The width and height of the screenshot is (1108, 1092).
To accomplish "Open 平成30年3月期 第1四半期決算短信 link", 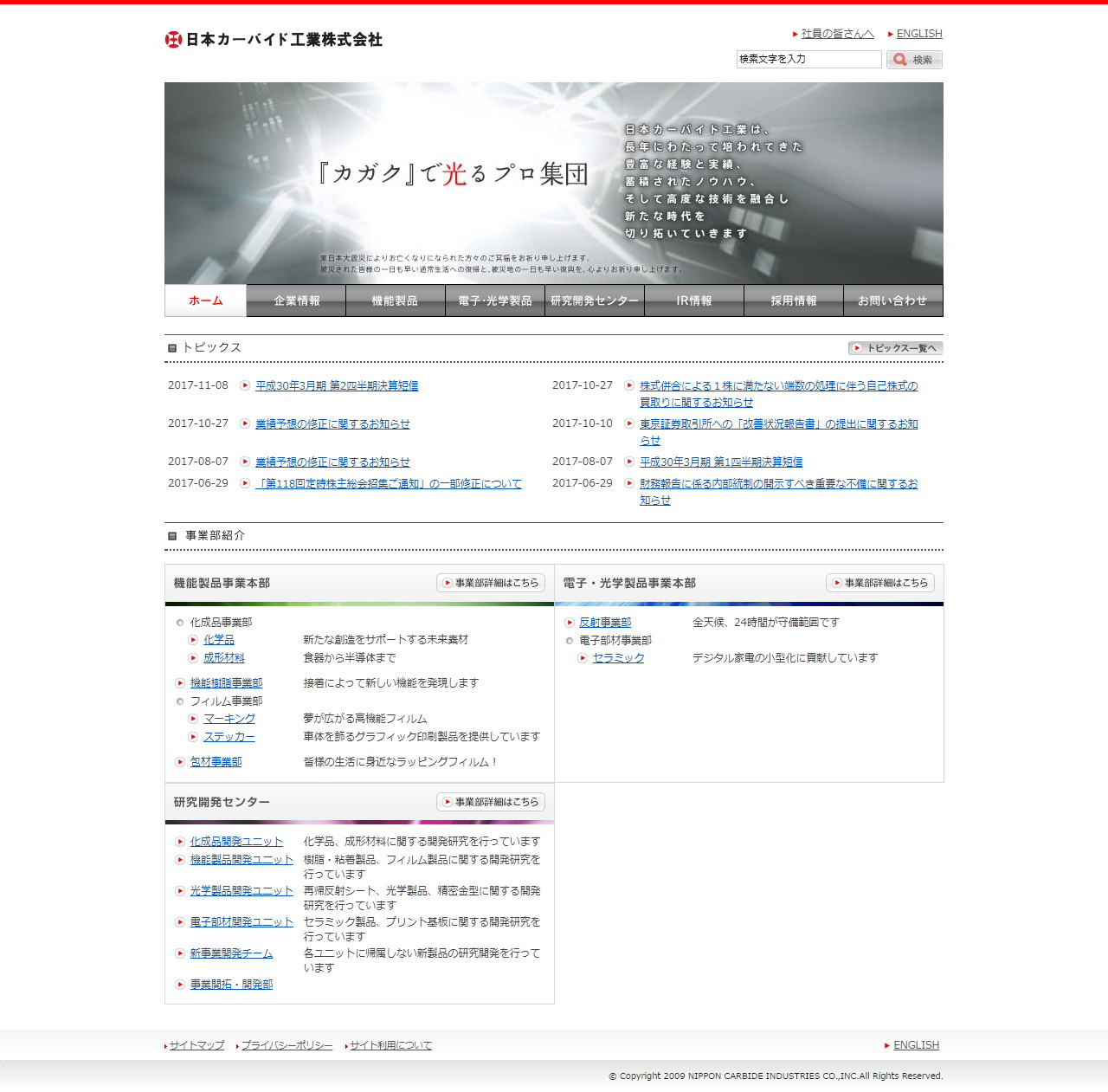I will point(721,462).
